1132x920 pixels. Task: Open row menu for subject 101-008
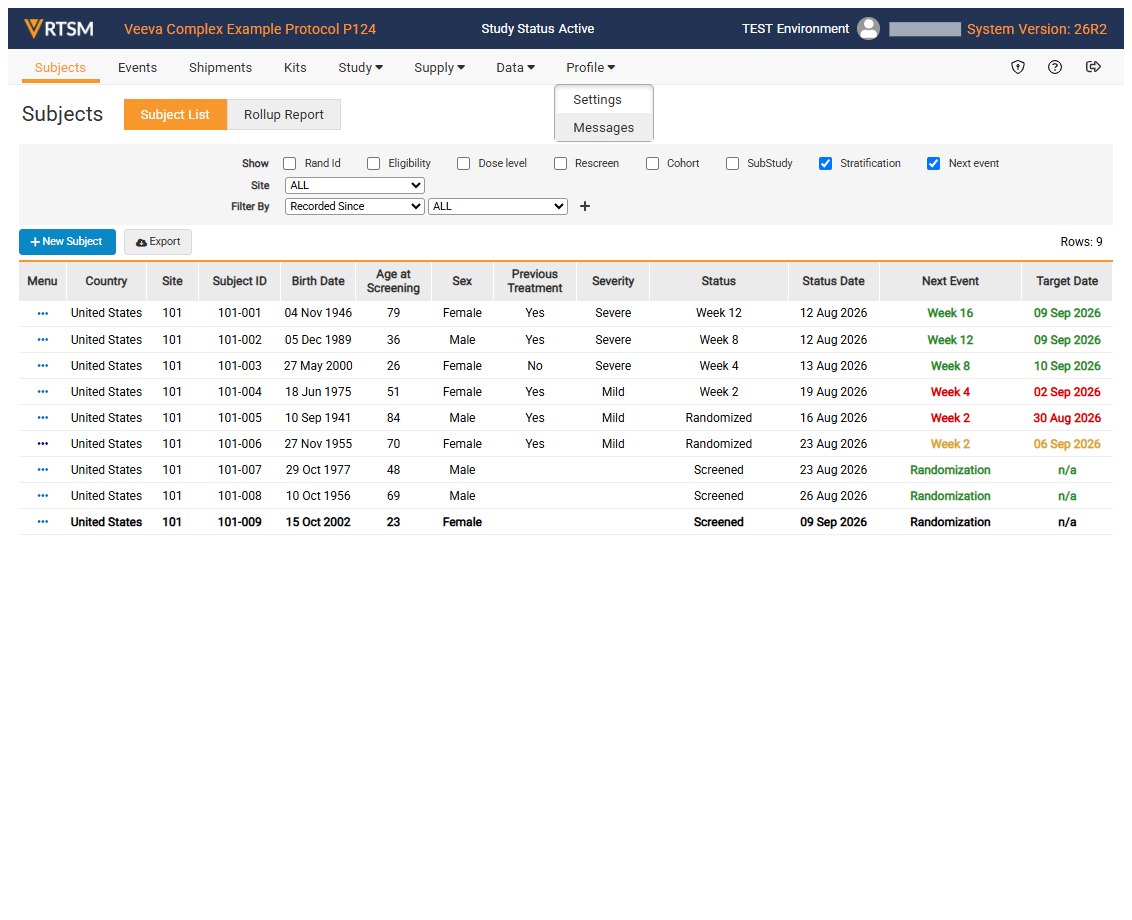(43, 495)
